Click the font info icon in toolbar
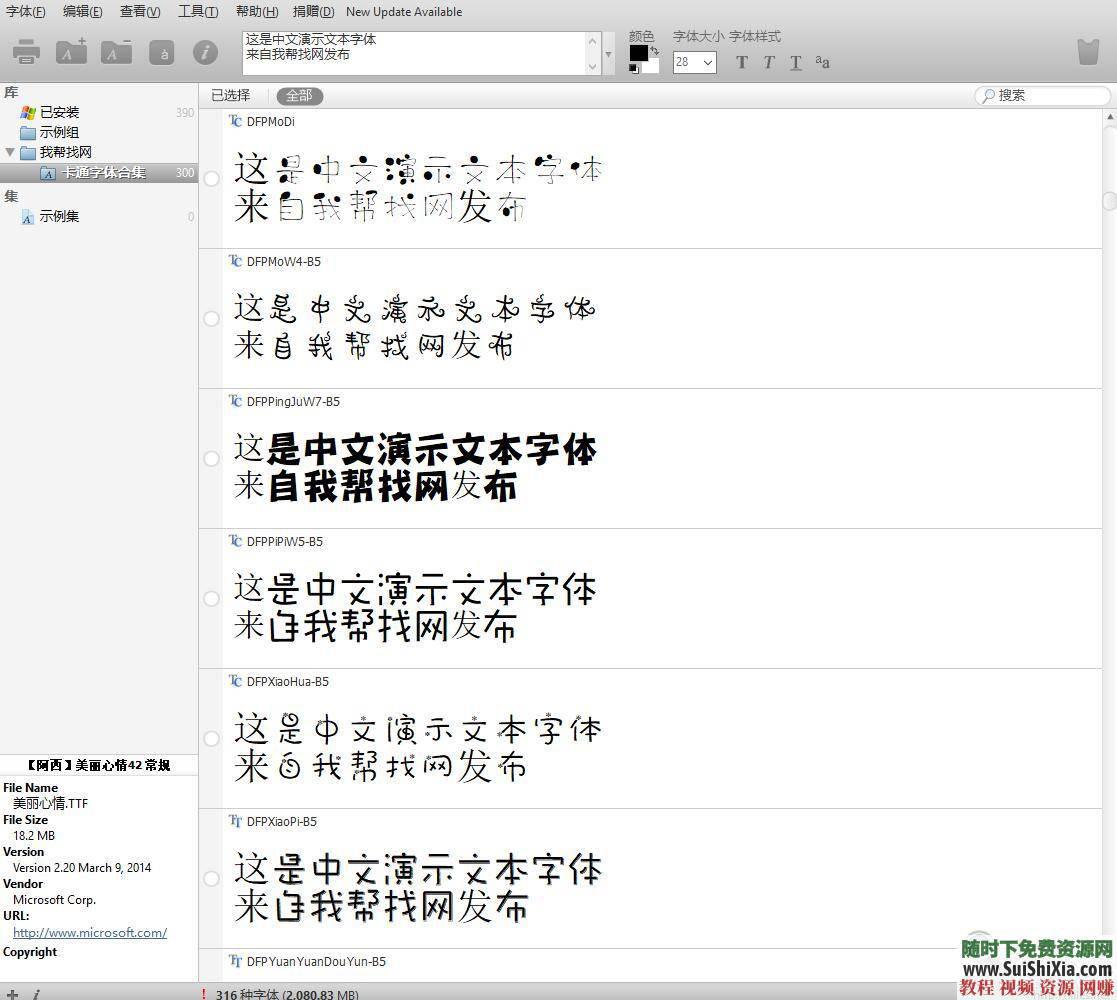This screenshot has width=1117, height=1000. coord(205,52)
